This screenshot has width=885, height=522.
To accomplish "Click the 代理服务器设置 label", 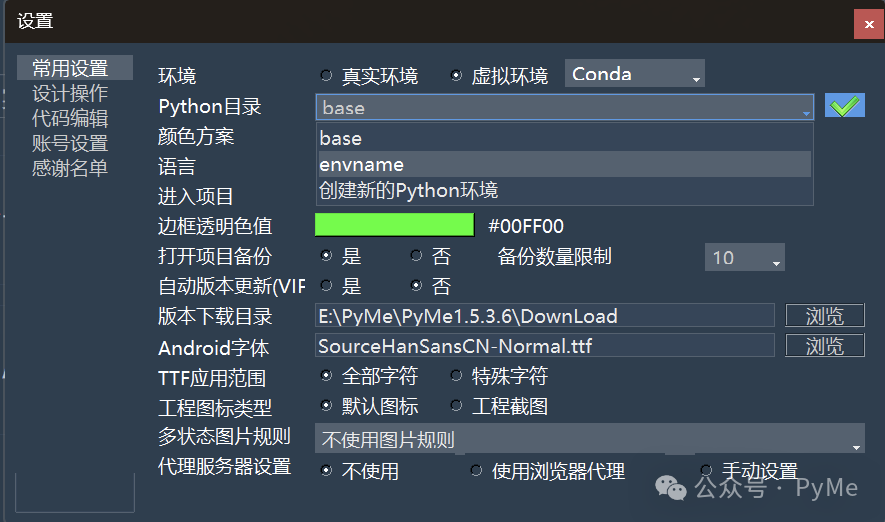I will 225,467.
